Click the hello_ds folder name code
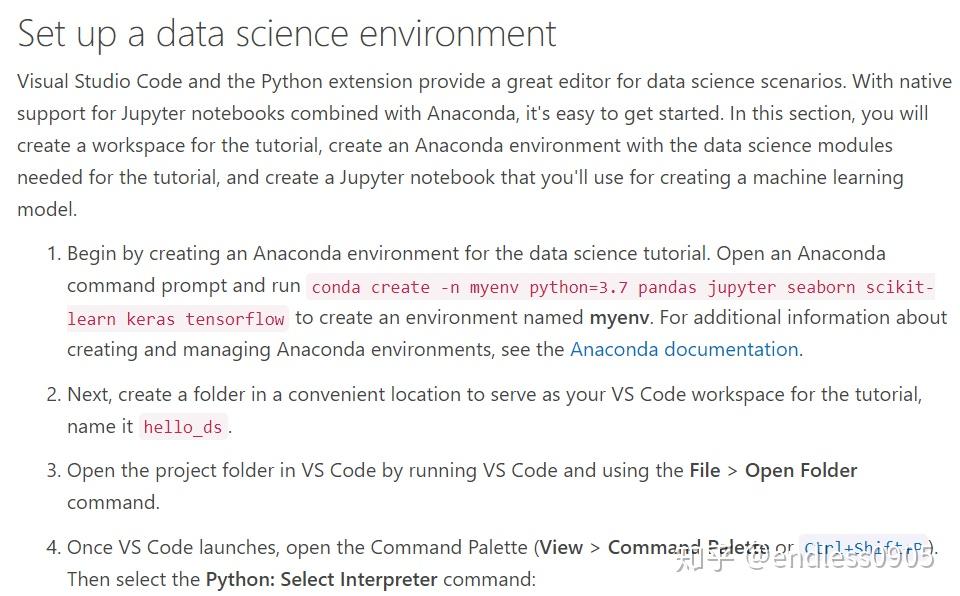The width and height of the screenshot is (960, 596). 182,427
